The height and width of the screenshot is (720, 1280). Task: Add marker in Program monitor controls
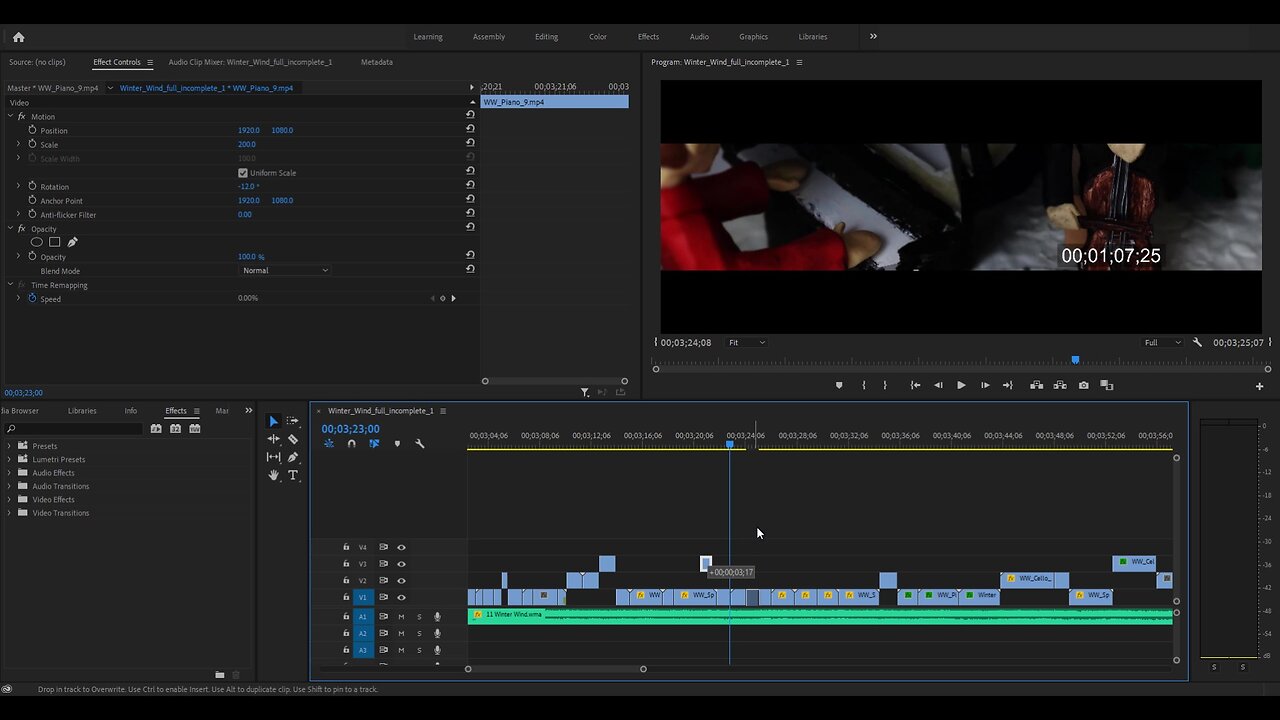[839, 385]
